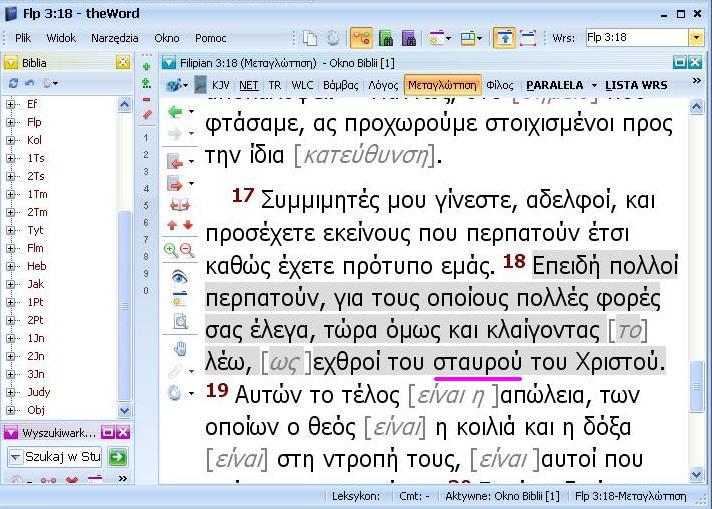This screenshot has height=509, width=712.
Task: Open the Narzędzia menu
Action: (x=115, y=38)
